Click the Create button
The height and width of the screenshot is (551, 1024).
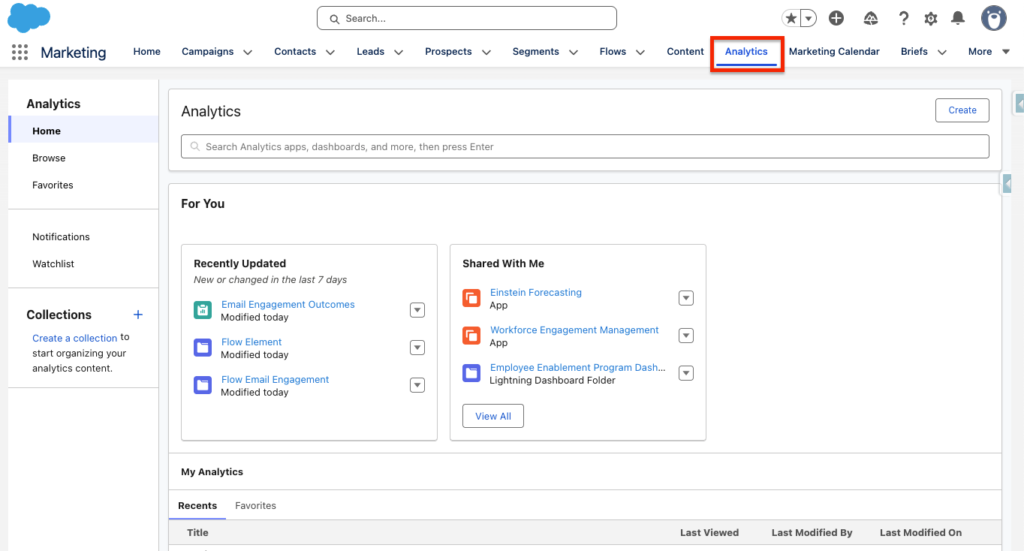(962, 110)
